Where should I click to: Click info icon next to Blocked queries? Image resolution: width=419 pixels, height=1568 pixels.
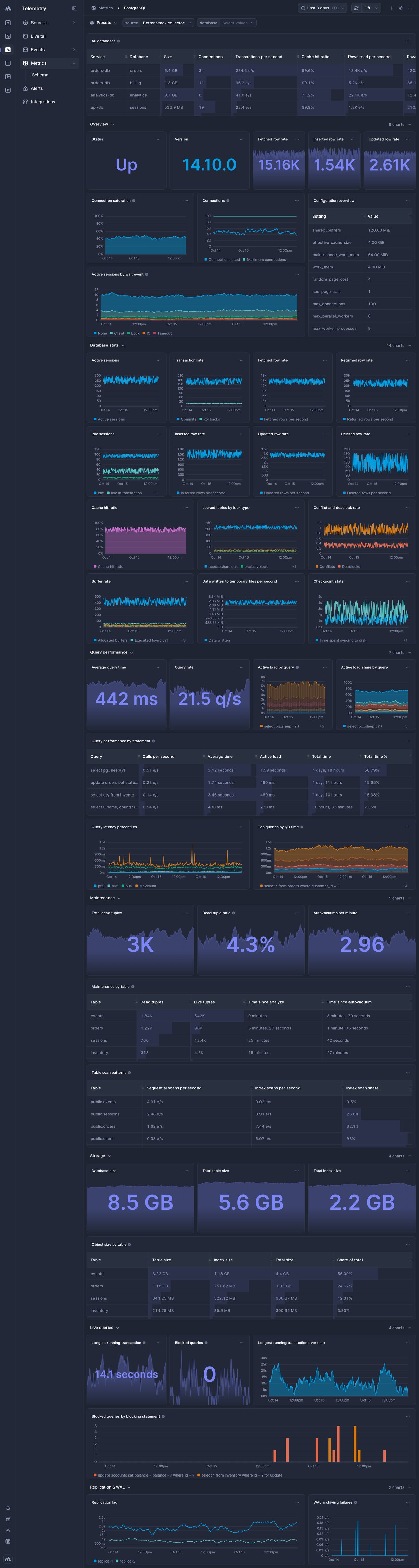pos(206,1343)
